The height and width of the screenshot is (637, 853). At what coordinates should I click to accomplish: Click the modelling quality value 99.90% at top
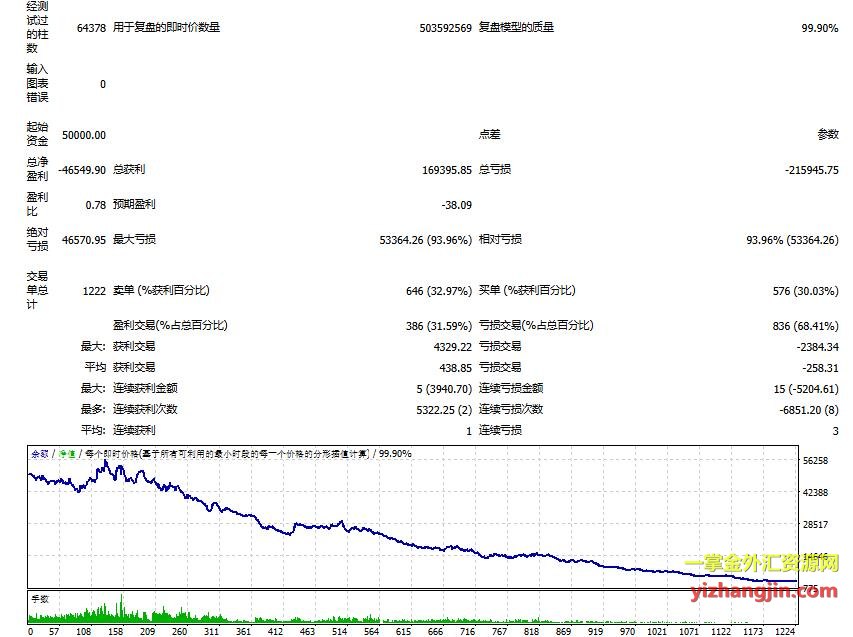(819, 28)
